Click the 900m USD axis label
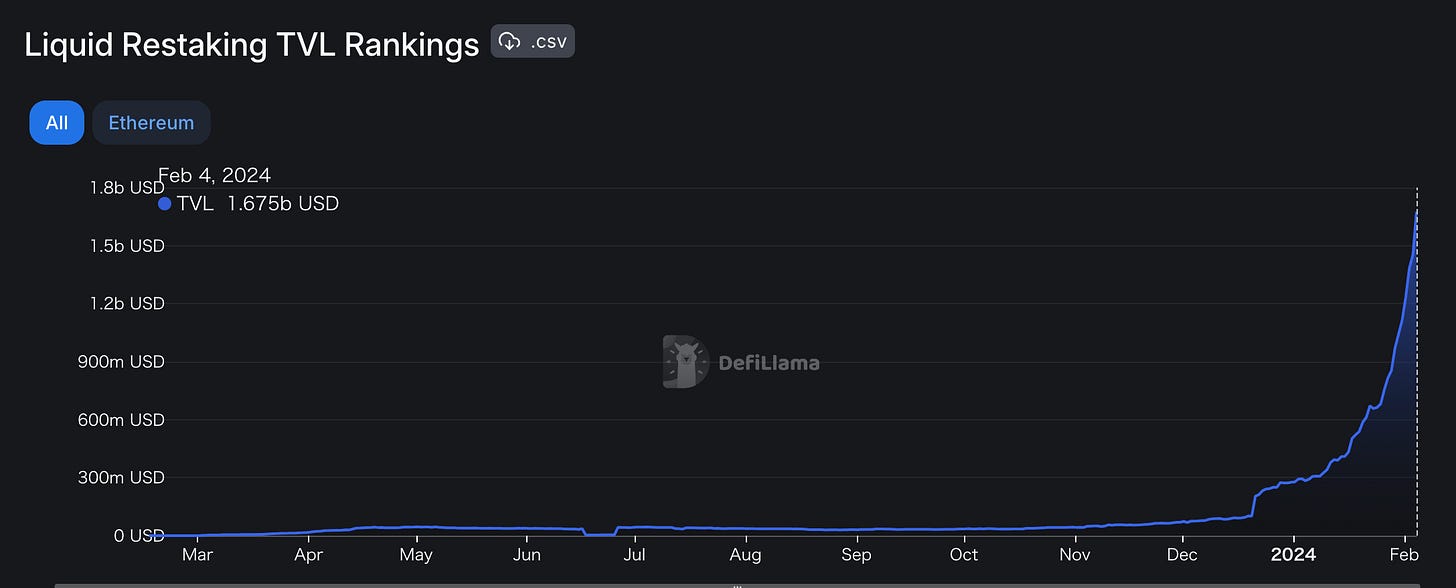1456x588 pixels. tap(120, 361)
